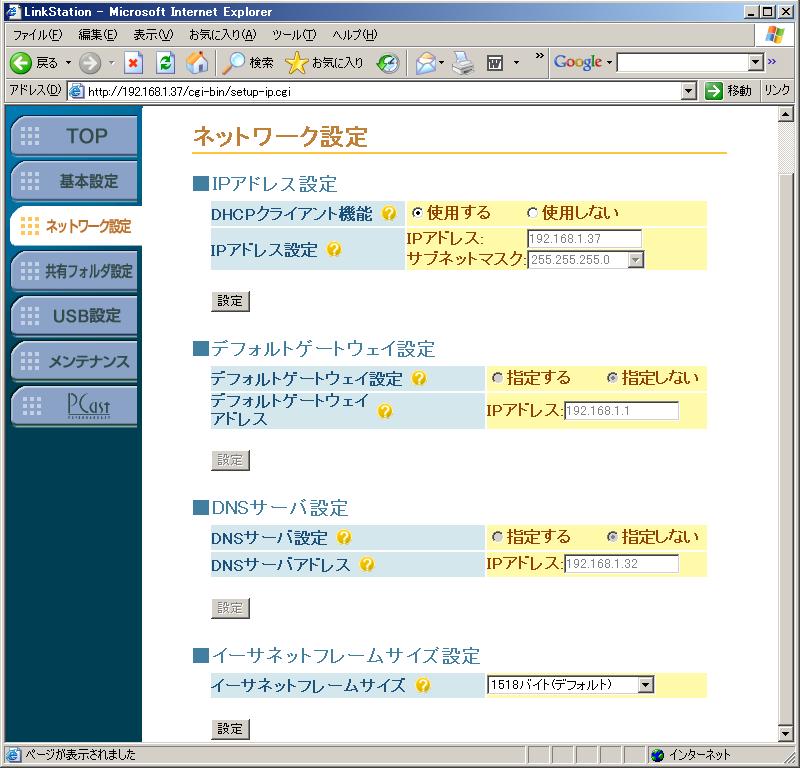
Task: Click help icon beside DNSサーバアドレス
Action: pos(367,564)
